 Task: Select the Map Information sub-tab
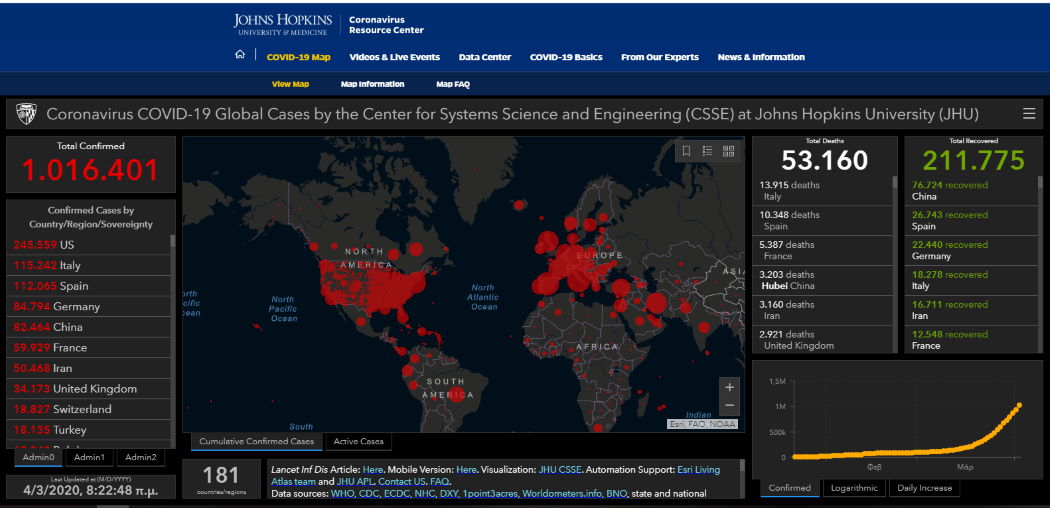(x=372, y=84)
